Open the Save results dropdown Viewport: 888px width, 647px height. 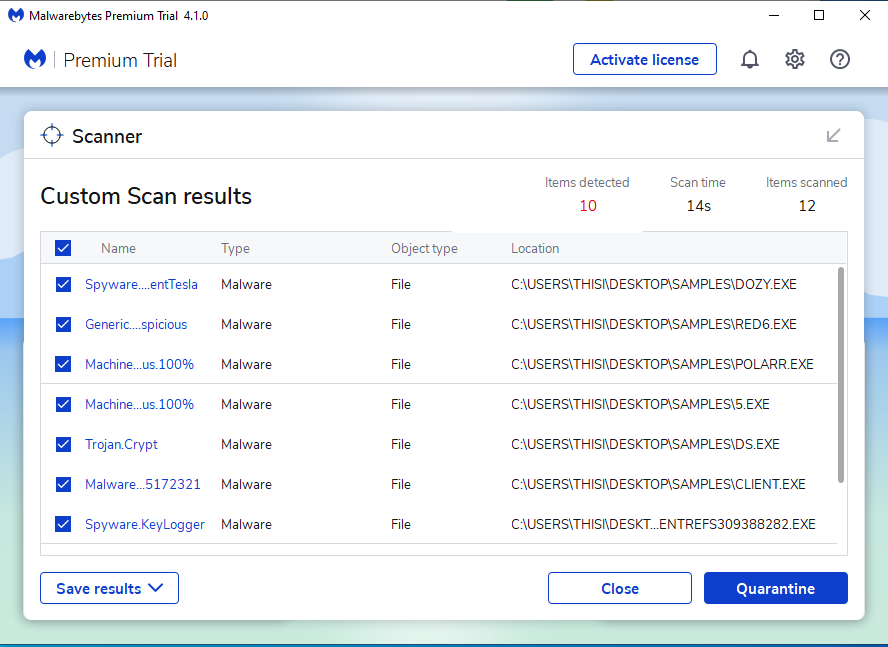[109, 588]
